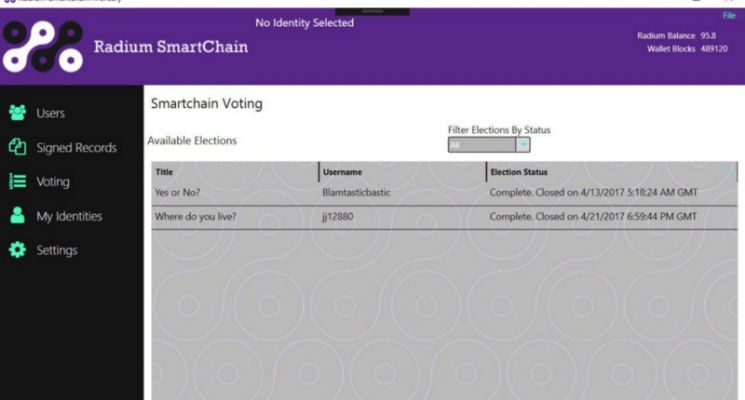The image size is (745, 400).
Task: Click the Users people icon
Action: 17,113
